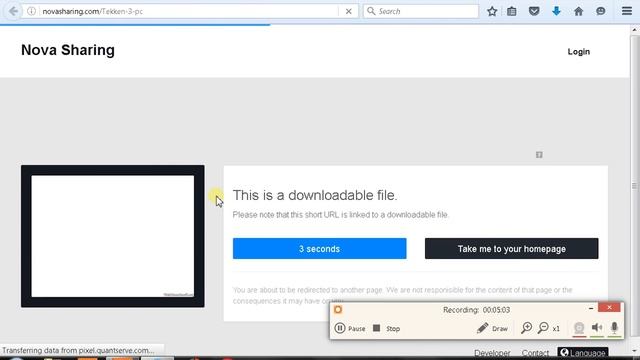Minimize the recording toolbar
The height and width of the screenshot is (360, 640).
591,308
